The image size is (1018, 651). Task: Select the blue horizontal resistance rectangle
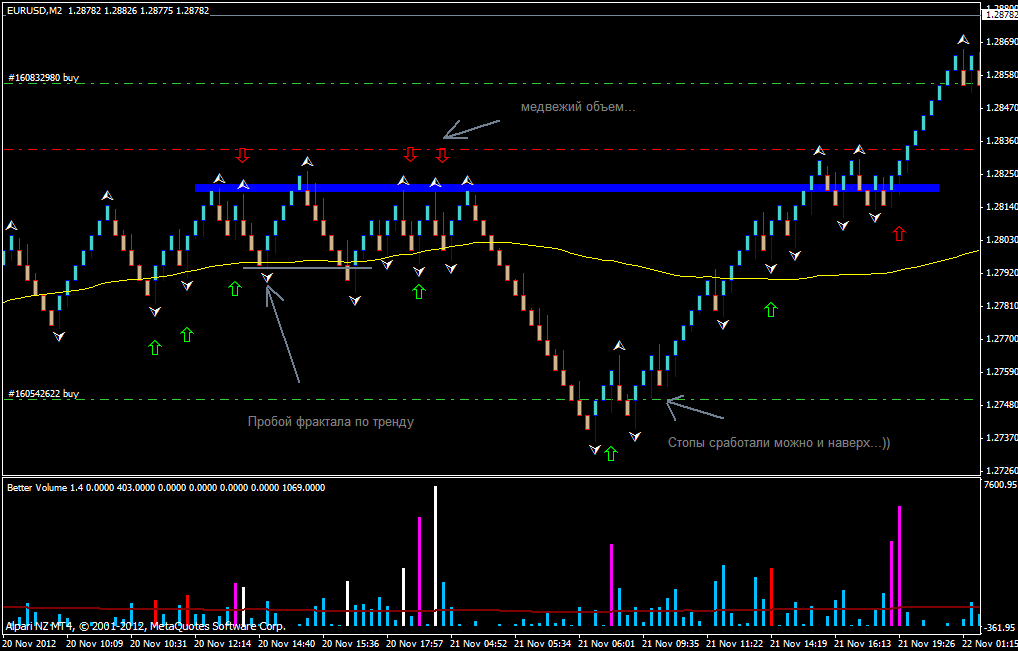click(567, 188)
